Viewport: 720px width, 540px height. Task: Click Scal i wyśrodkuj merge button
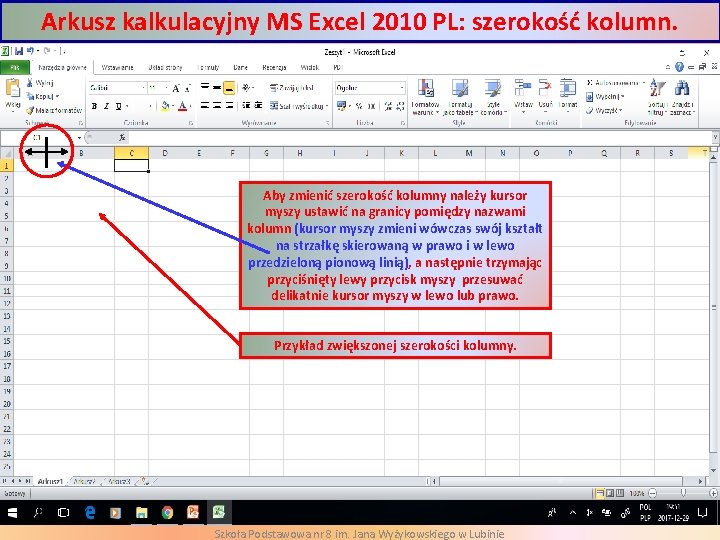(296, 106)
